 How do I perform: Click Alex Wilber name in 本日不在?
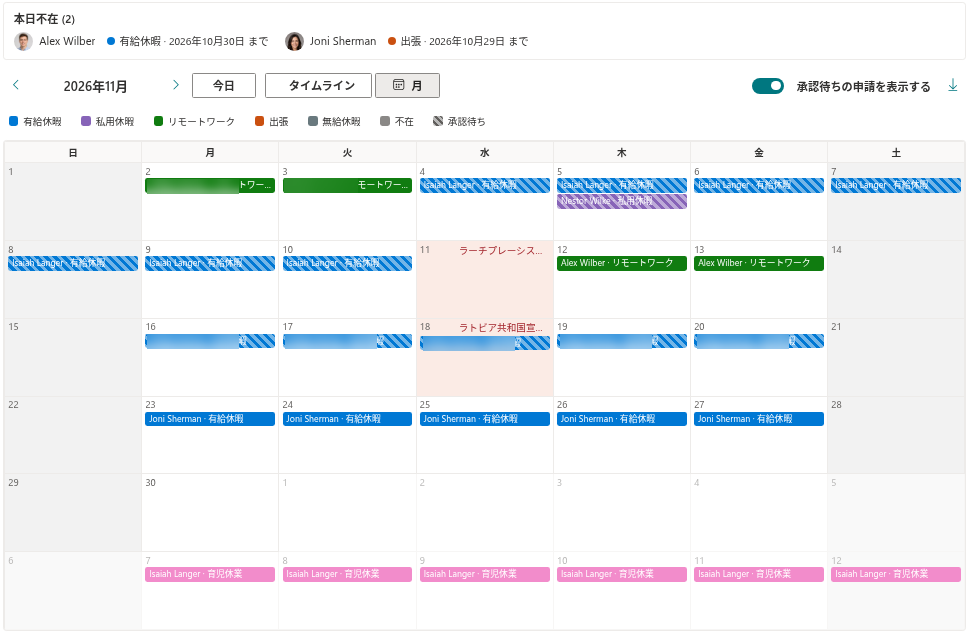pyautogui.click(x=67, y=41)
